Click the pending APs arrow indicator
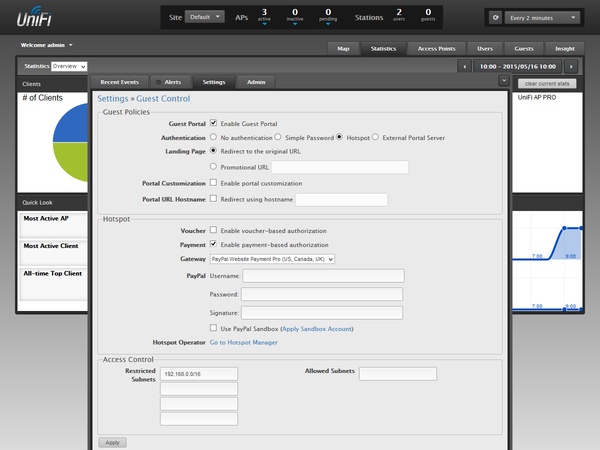 [329, 23]
